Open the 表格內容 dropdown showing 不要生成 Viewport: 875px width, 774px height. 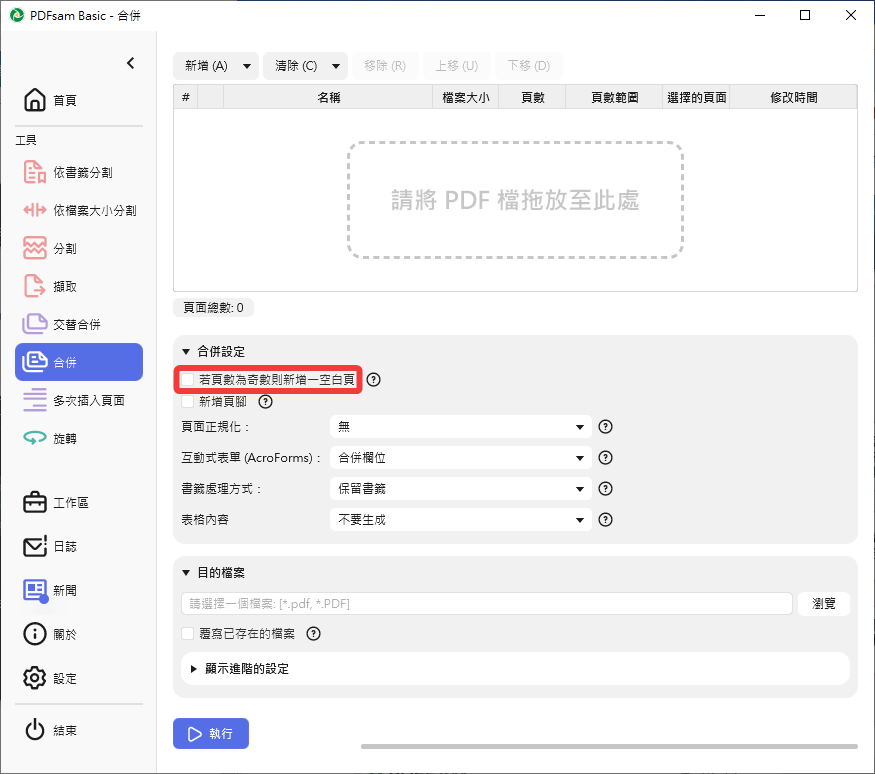pyautogui.click(x=460, y=520)
